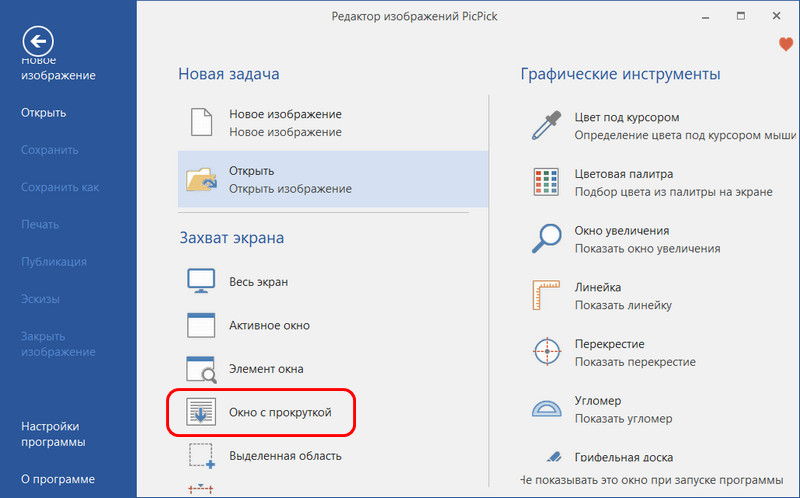Click the magnifying glass icon
This screenshot has height=498, width=800.
[x=546, y=238]
